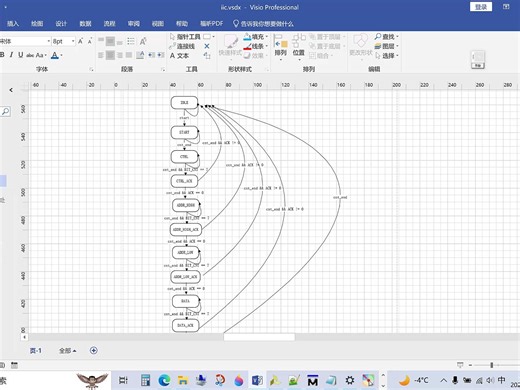The height and width of the screenshot is (390, 520).
Task: Click the rotate text icon
Action: pos(143,41)
